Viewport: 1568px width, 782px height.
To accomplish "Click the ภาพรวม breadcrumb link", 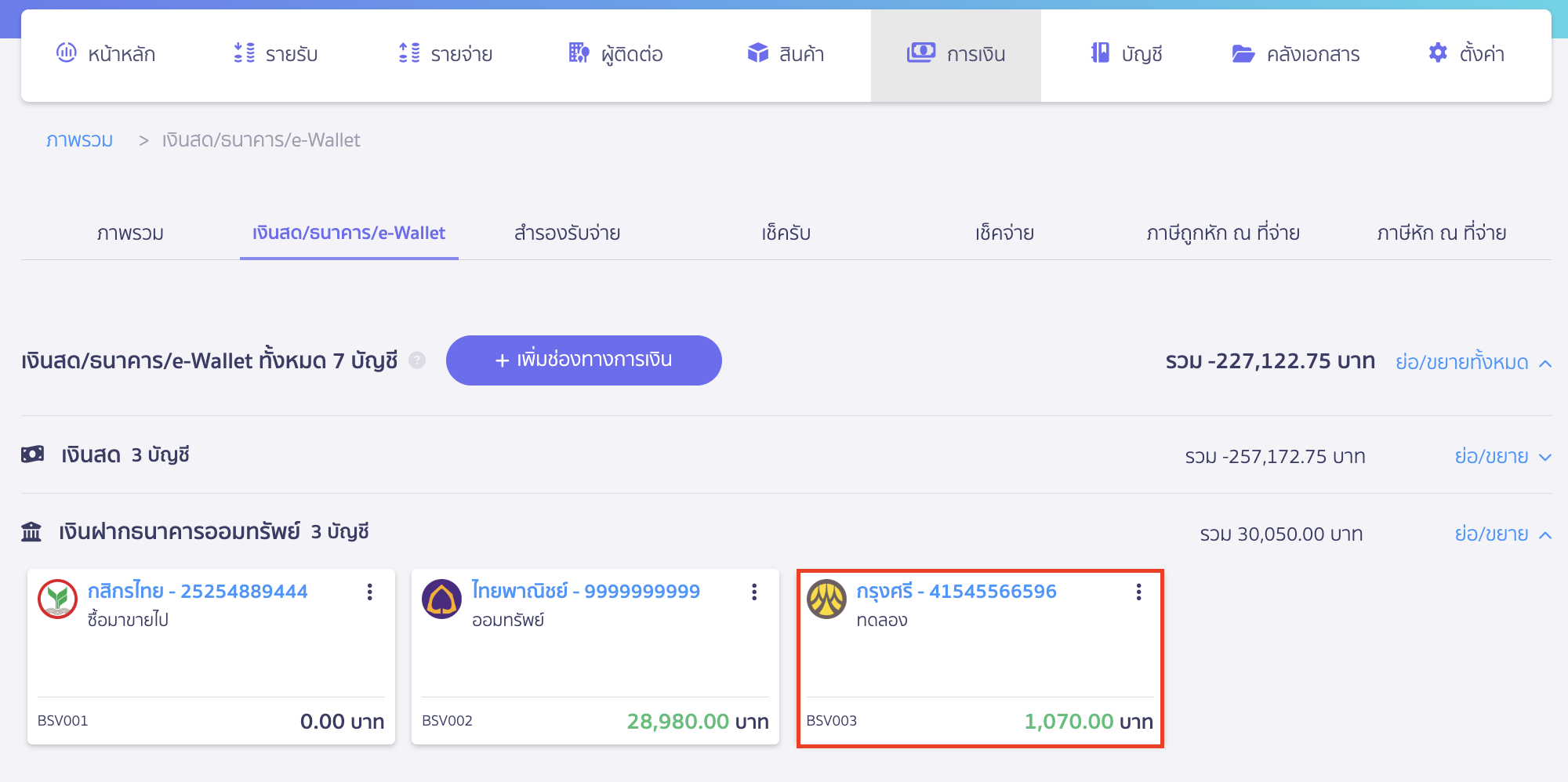I will coord(79,140).
